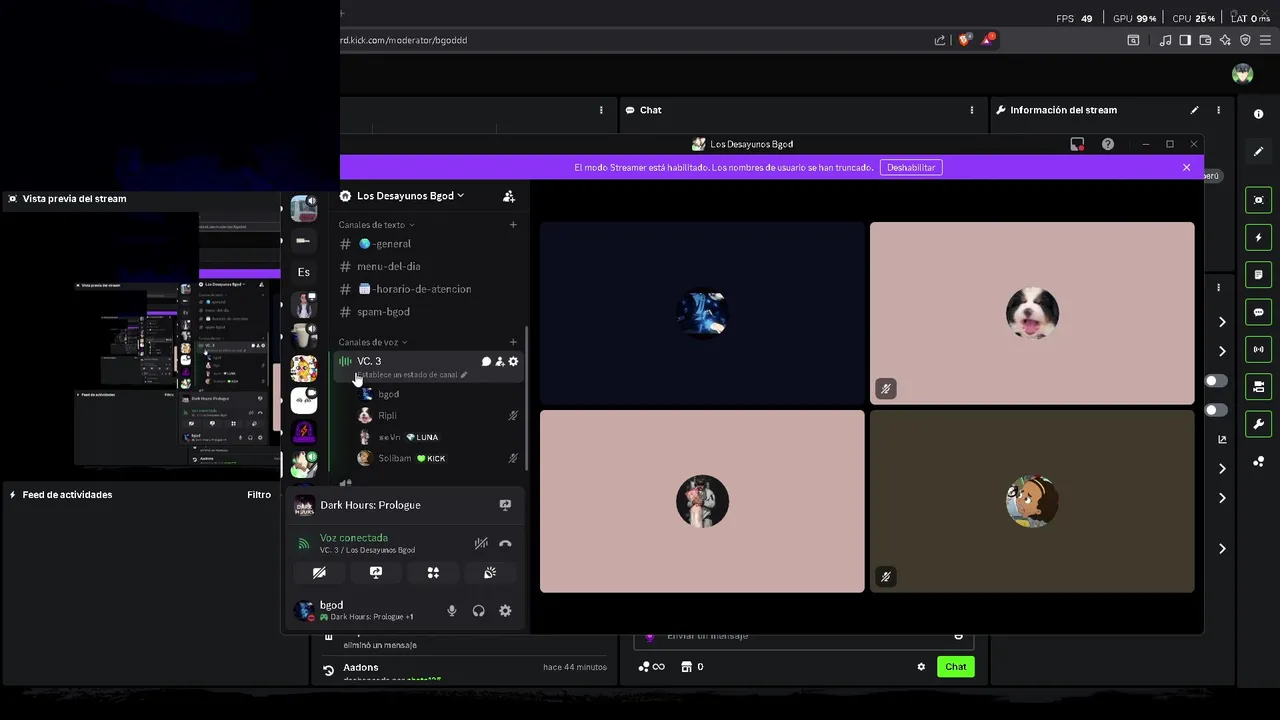
Task: Click the Filtro button in activity feed
Action: [x=259, y=495]
